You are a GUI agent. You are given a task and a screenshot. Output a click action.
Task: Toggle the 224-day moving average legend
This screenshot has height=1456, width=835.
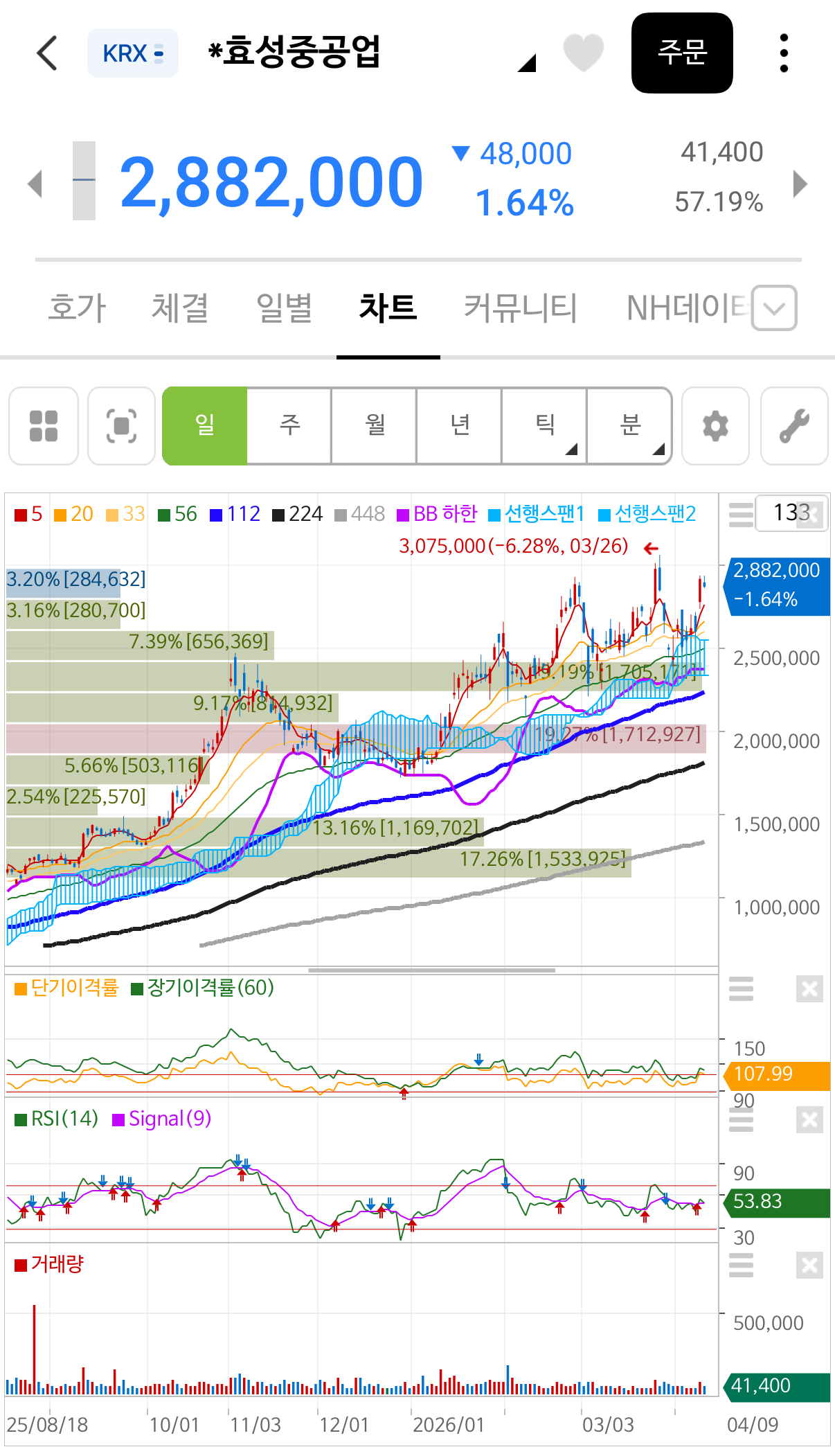tap(298, 514)
